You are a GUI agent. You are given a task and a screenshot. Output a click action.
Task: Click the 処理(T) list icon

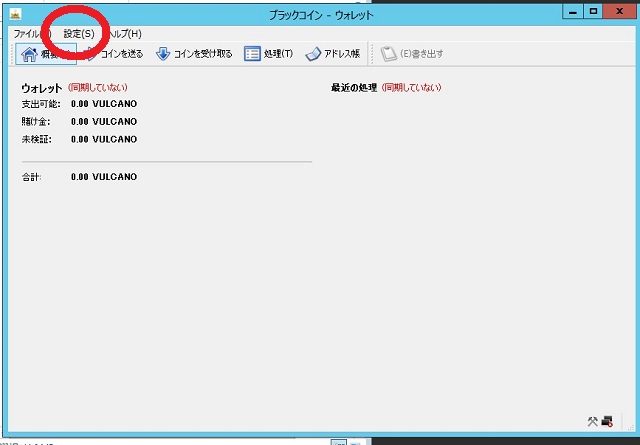coord(252,54)
